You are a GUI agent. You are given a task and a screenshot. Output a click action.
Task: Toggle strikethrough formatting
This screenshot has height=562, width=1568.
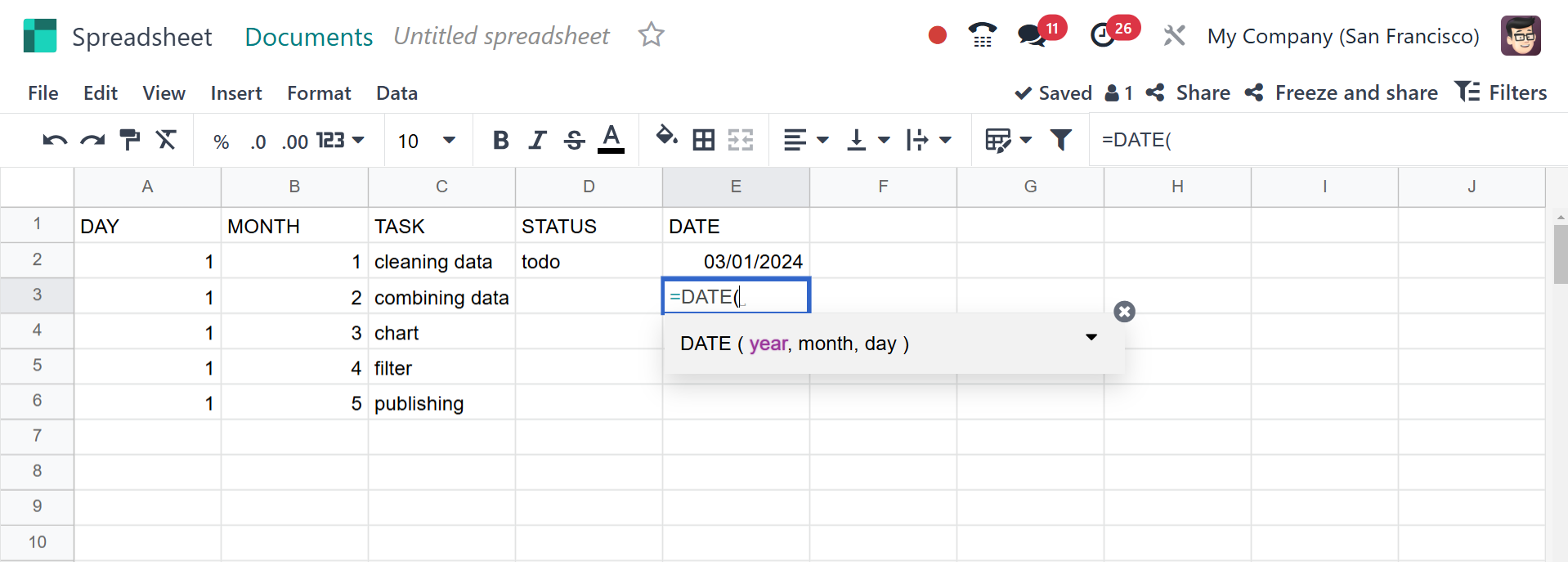574,141
